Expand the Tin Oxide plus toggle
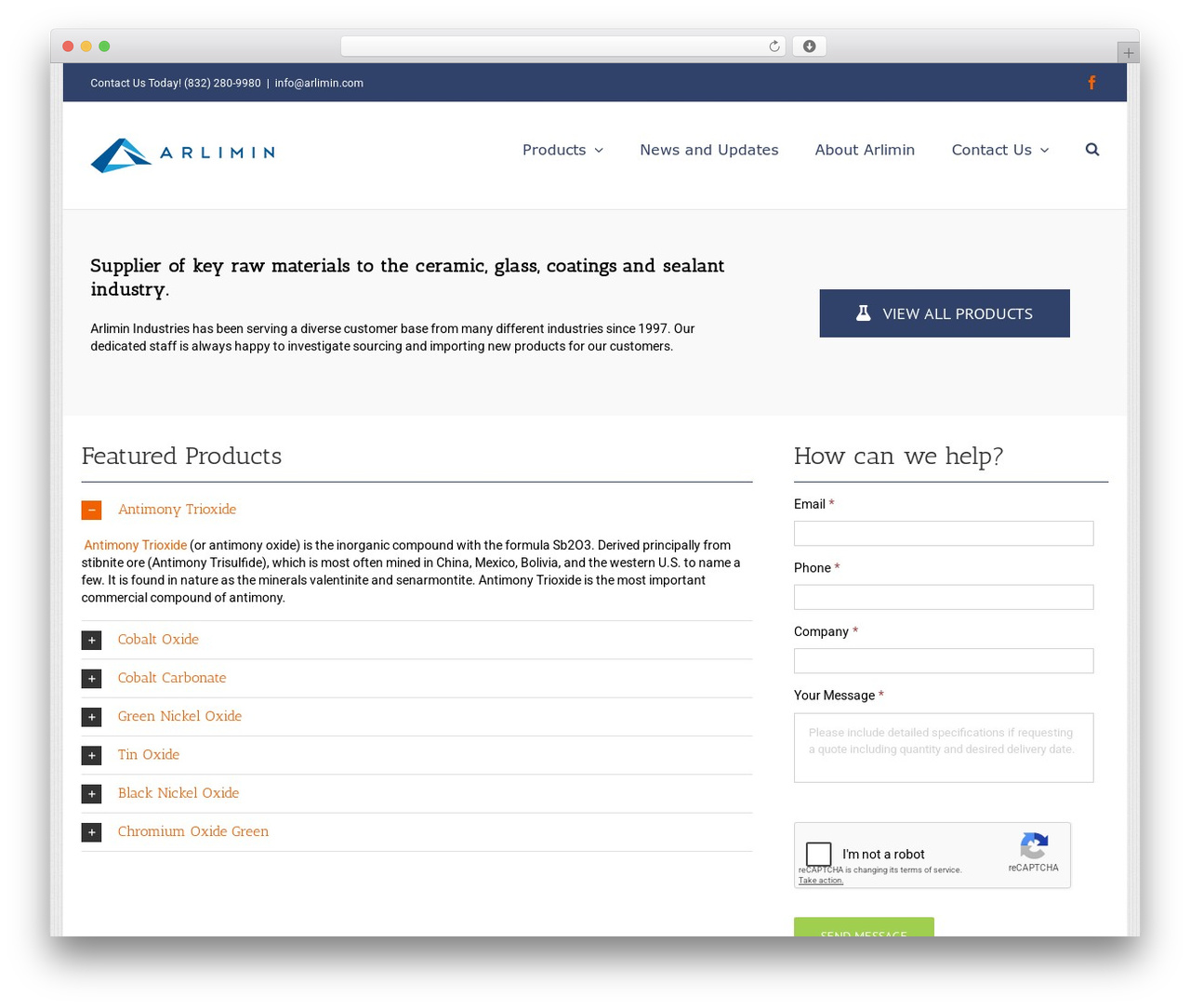Viewport: 1190px width, 1008px height. click(x=91, y=755)
